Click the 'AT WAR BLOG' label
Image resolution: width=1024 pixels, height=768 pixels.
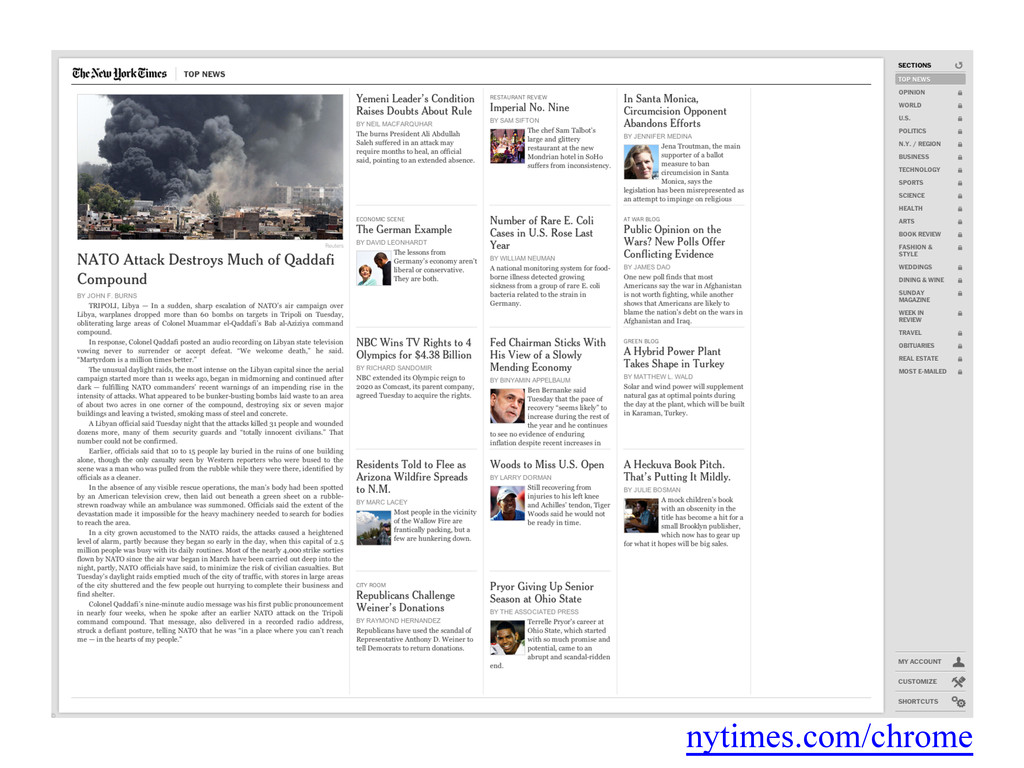pyautogui.click(x=641, y=219)
